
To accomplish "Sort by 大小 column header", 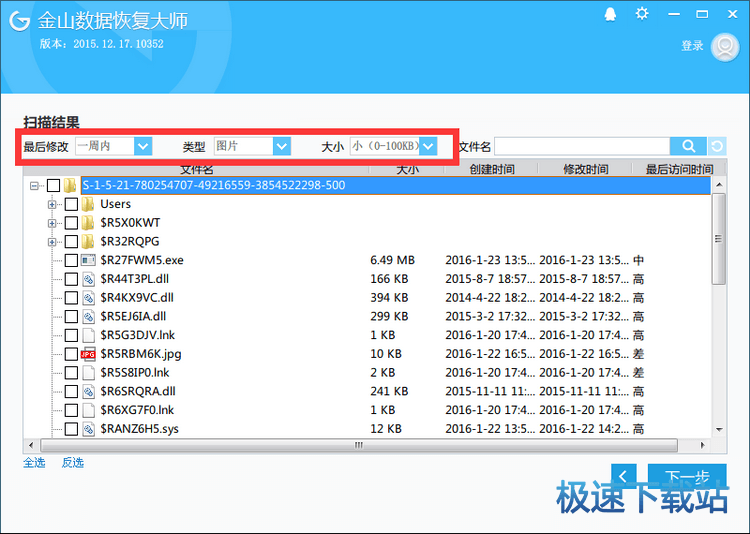I will 407,169.
